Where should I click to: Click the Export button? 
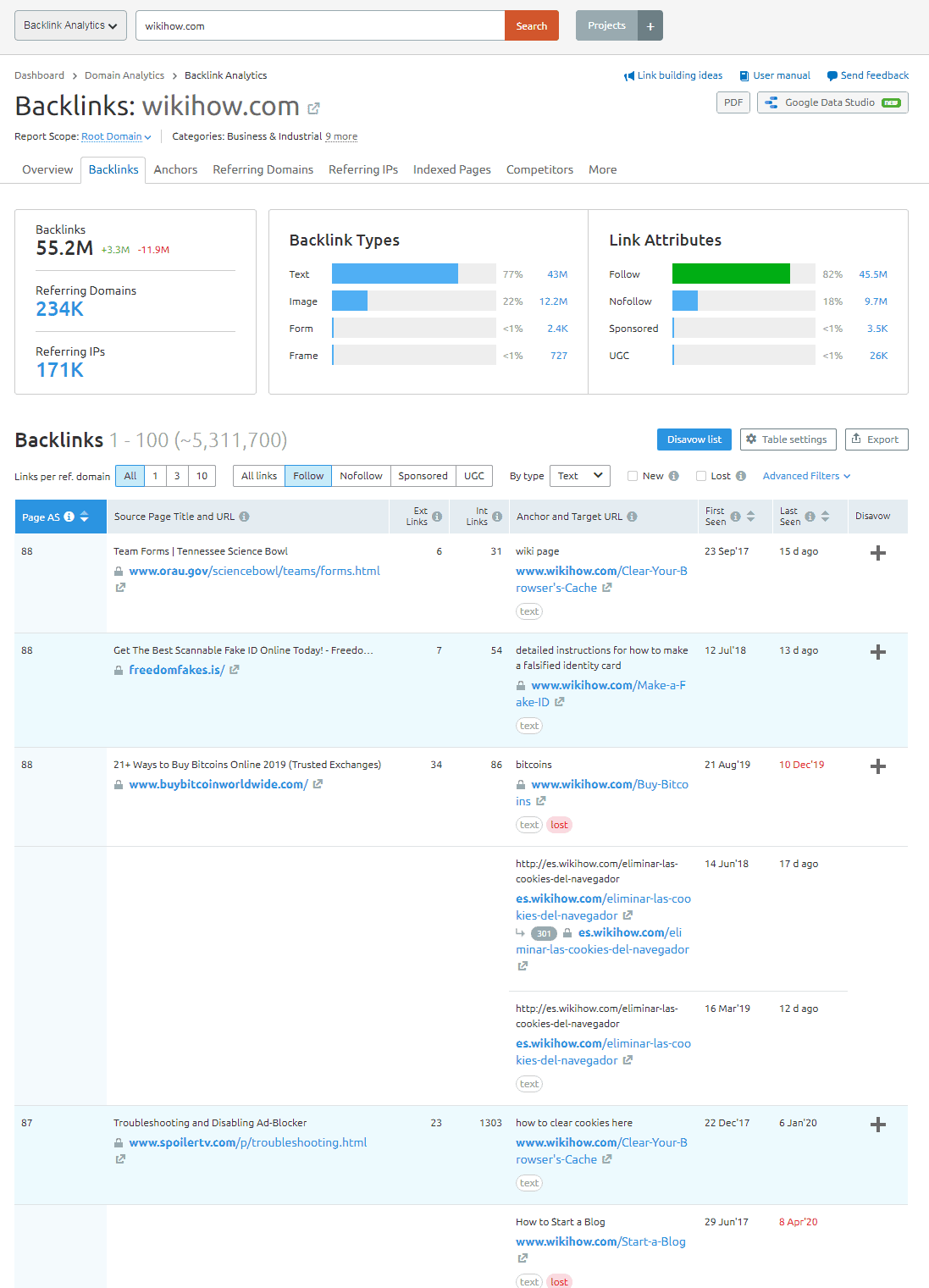[876, 439]
